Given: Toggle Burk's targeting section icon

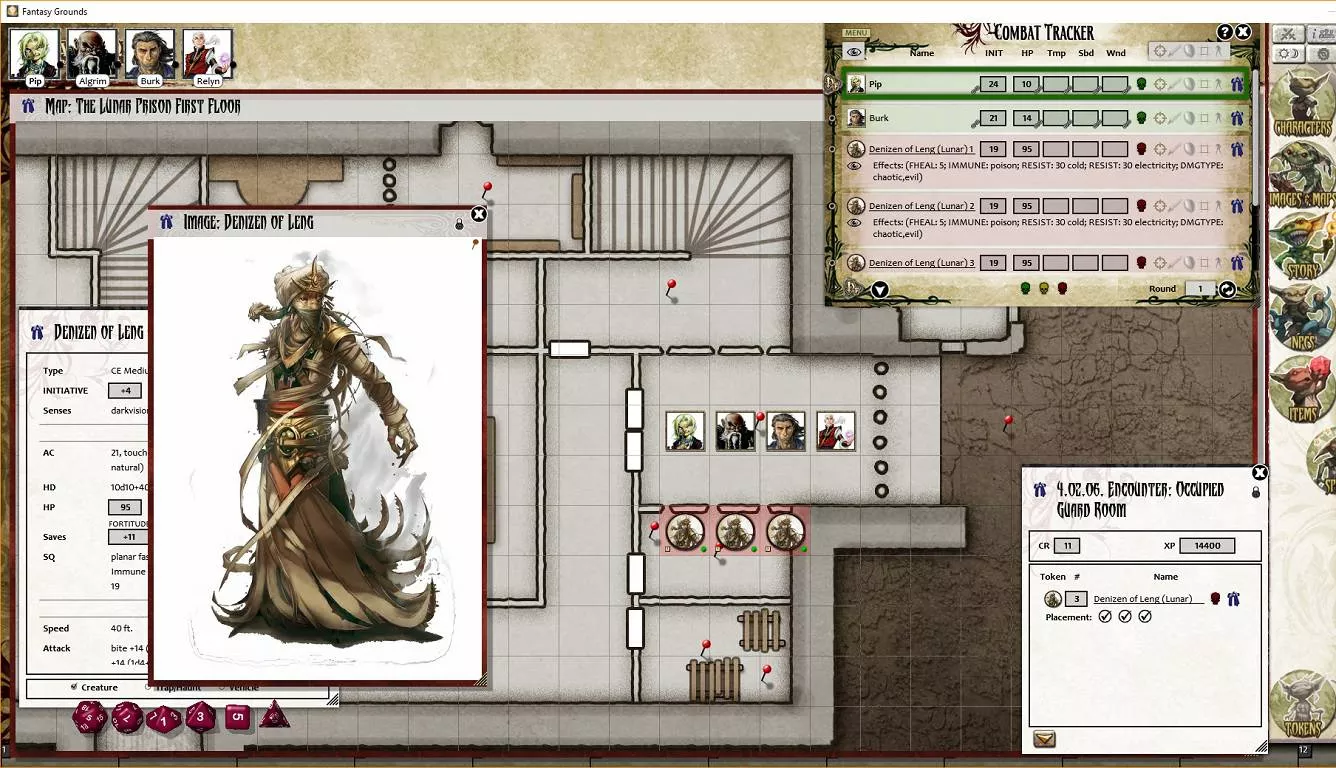Looking at the screenshot, I should click(1160, 118).
